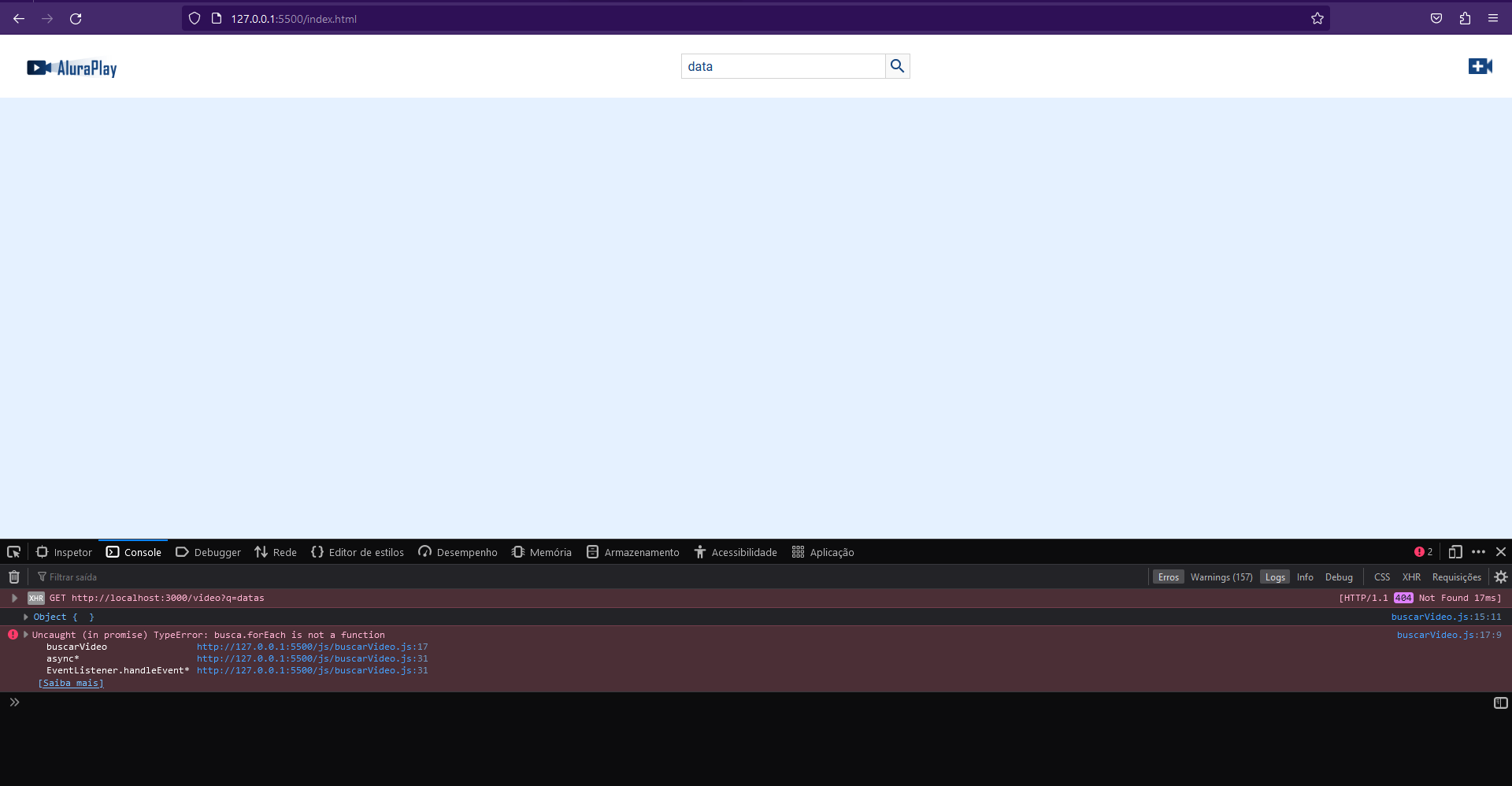Reload the current page
Screen dimensions: 1512x786
click(76, 18)
